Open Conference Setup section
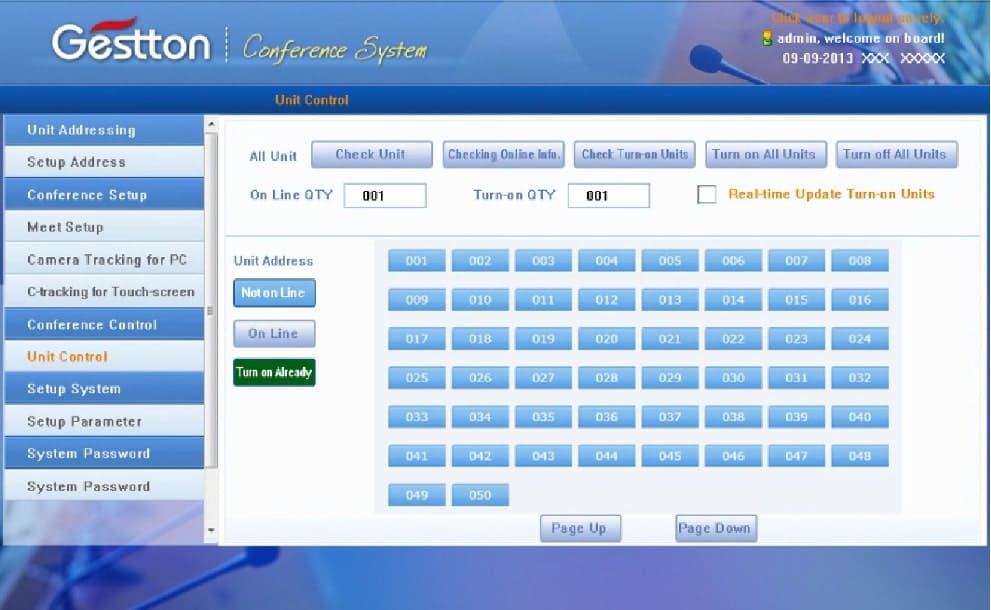This screenshot has width=991, height=610. (104, 195)
